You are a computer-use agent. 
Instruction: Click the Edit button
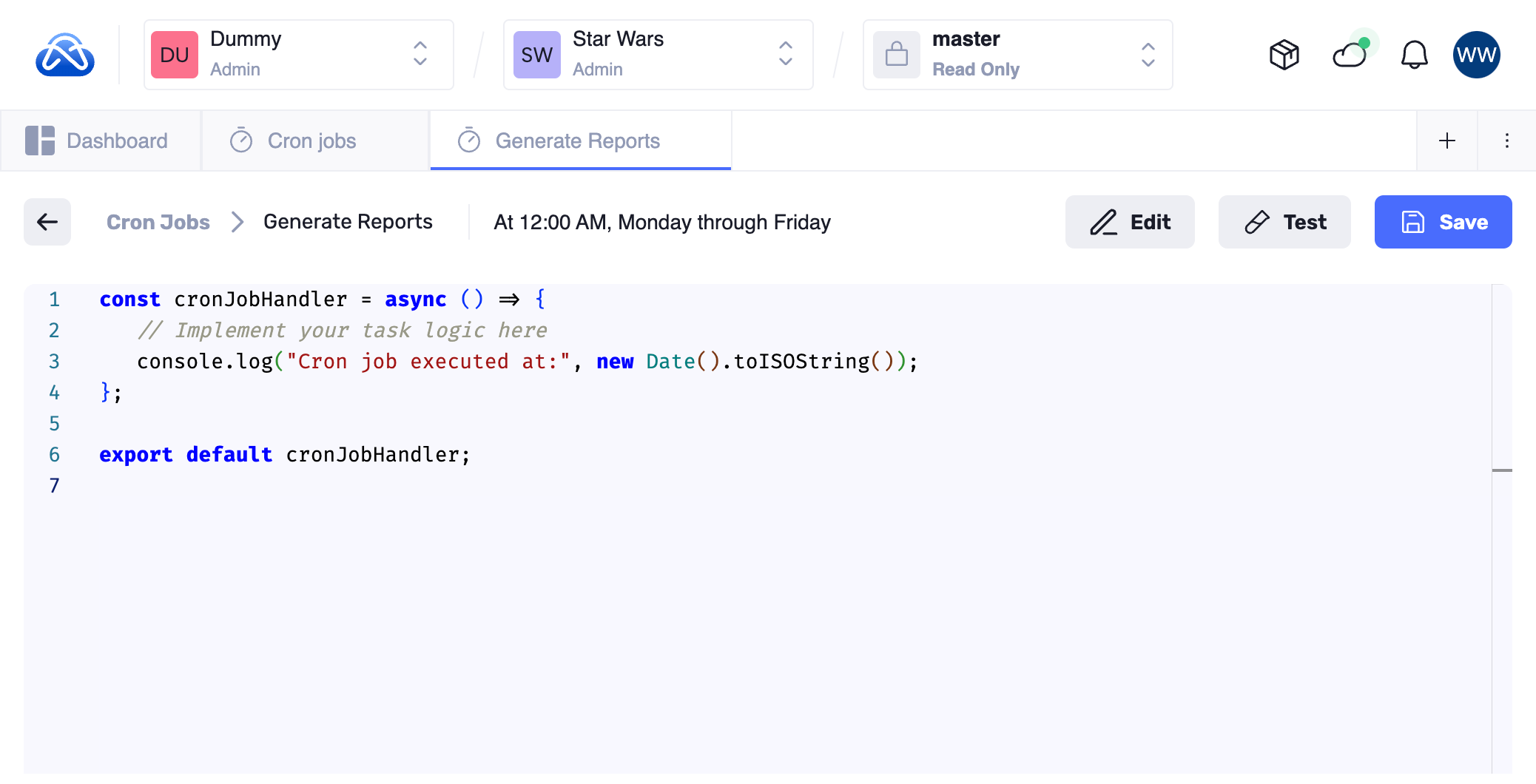[1130, 222]
